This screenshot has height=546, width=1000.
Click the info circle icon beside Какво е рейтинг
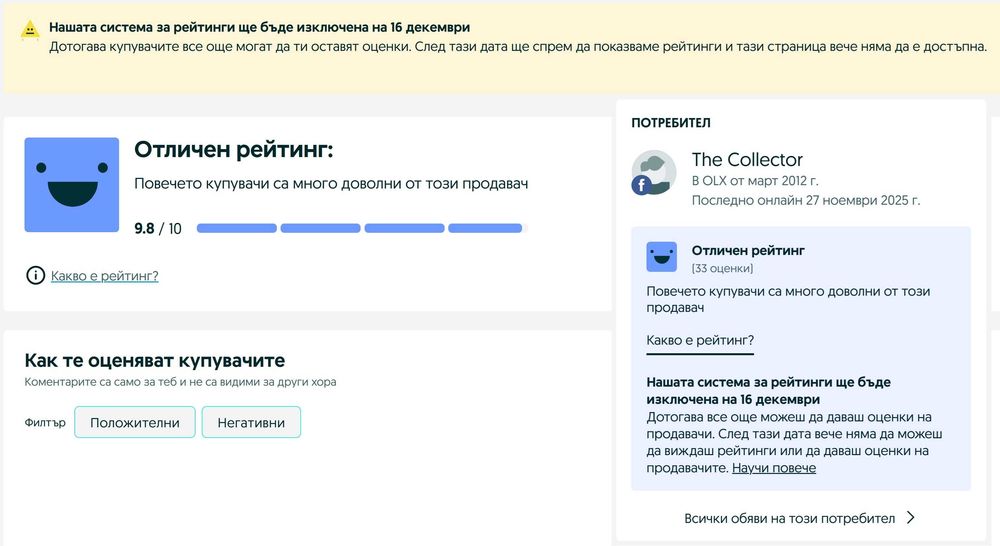(35, 276)
